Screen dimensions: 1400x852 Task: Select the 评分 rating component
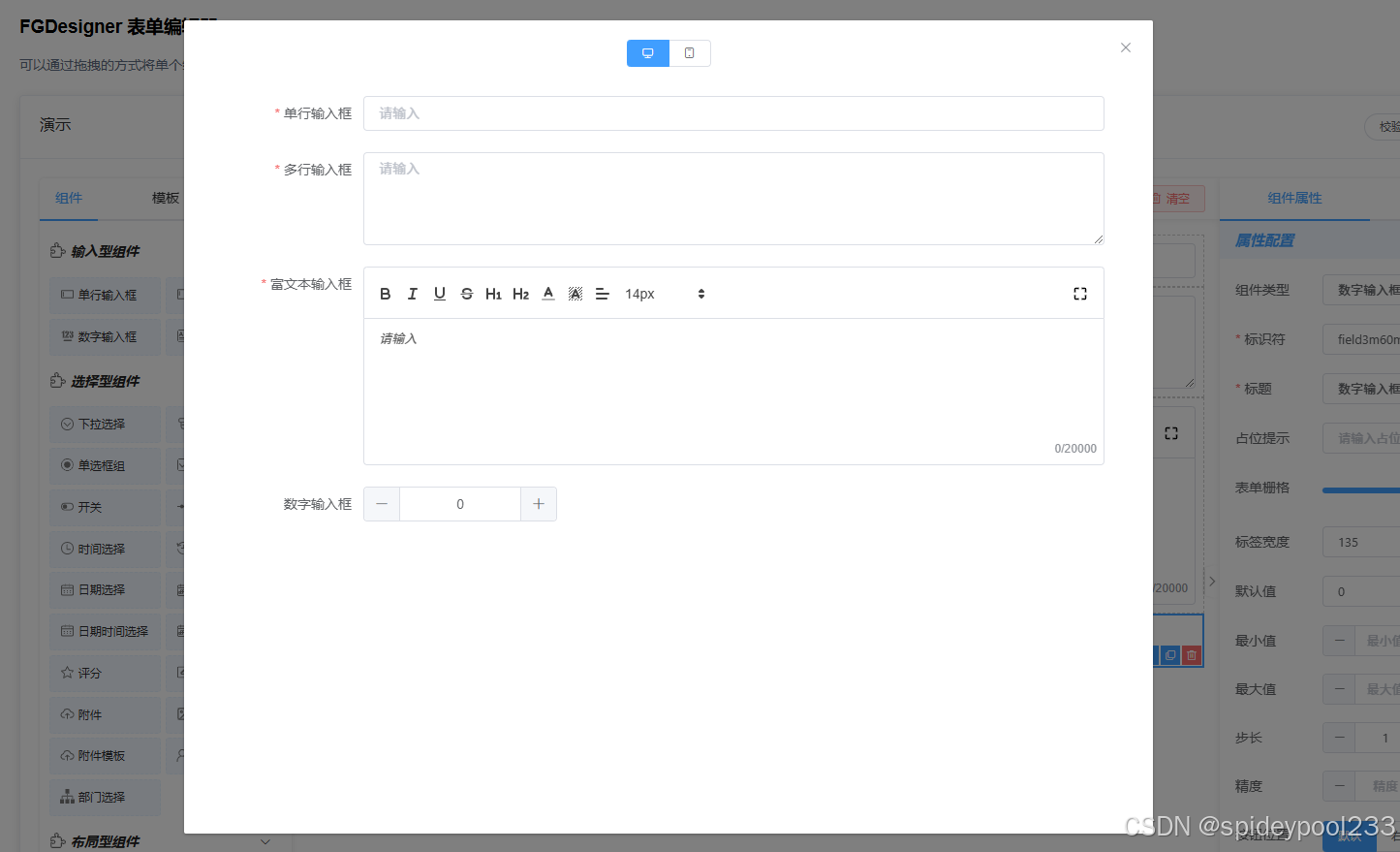click(105, 673)
